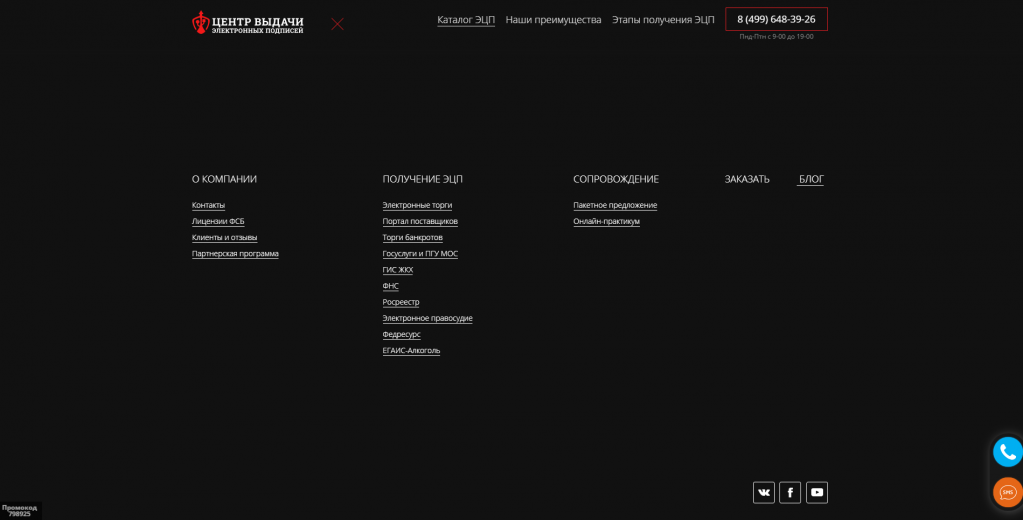1023x520 pixels.
Task: Open the Заказать menu item
Action: (747, 179)
